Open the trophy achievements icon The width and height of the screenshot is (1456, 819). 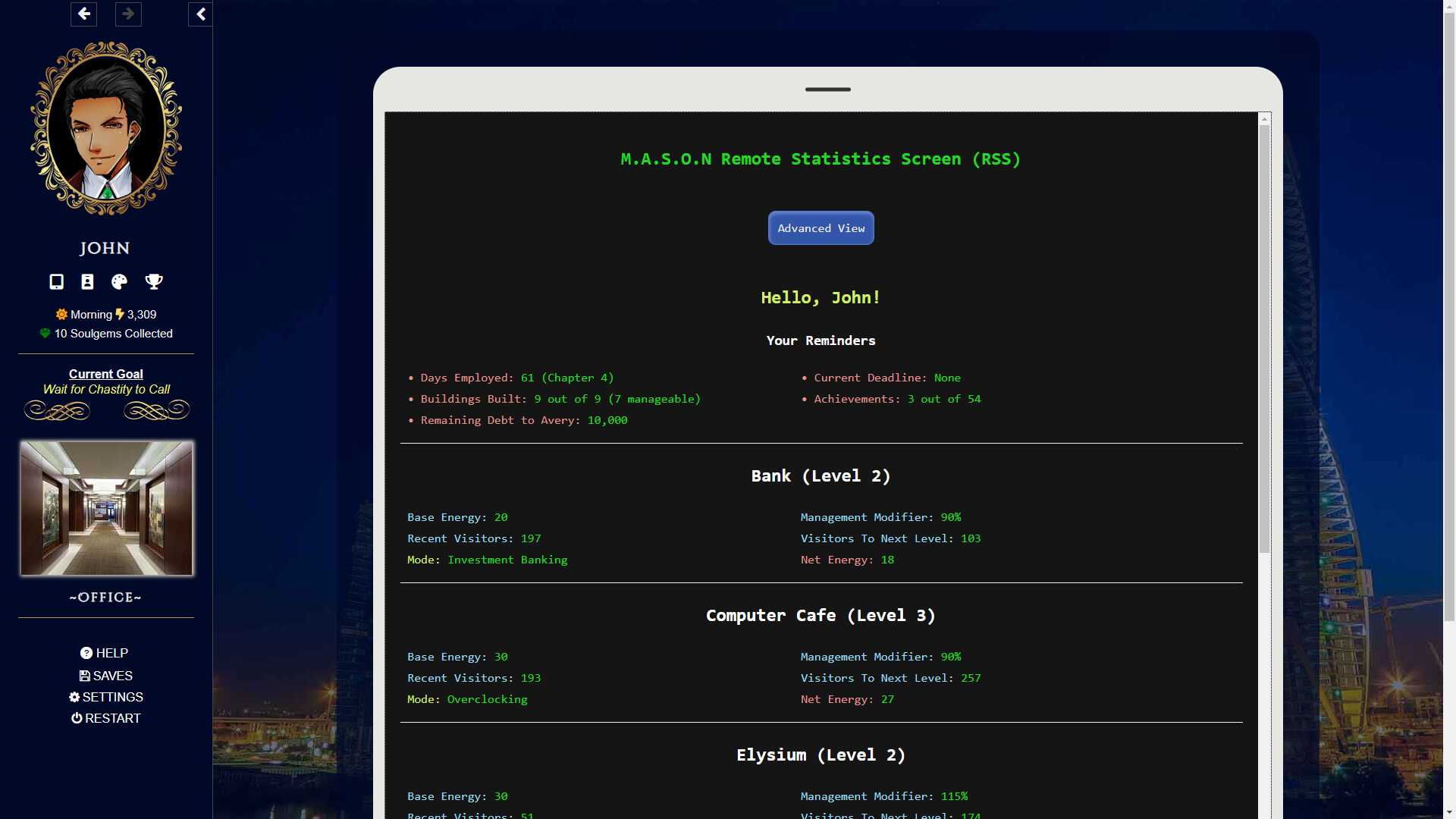pos(154,282)
